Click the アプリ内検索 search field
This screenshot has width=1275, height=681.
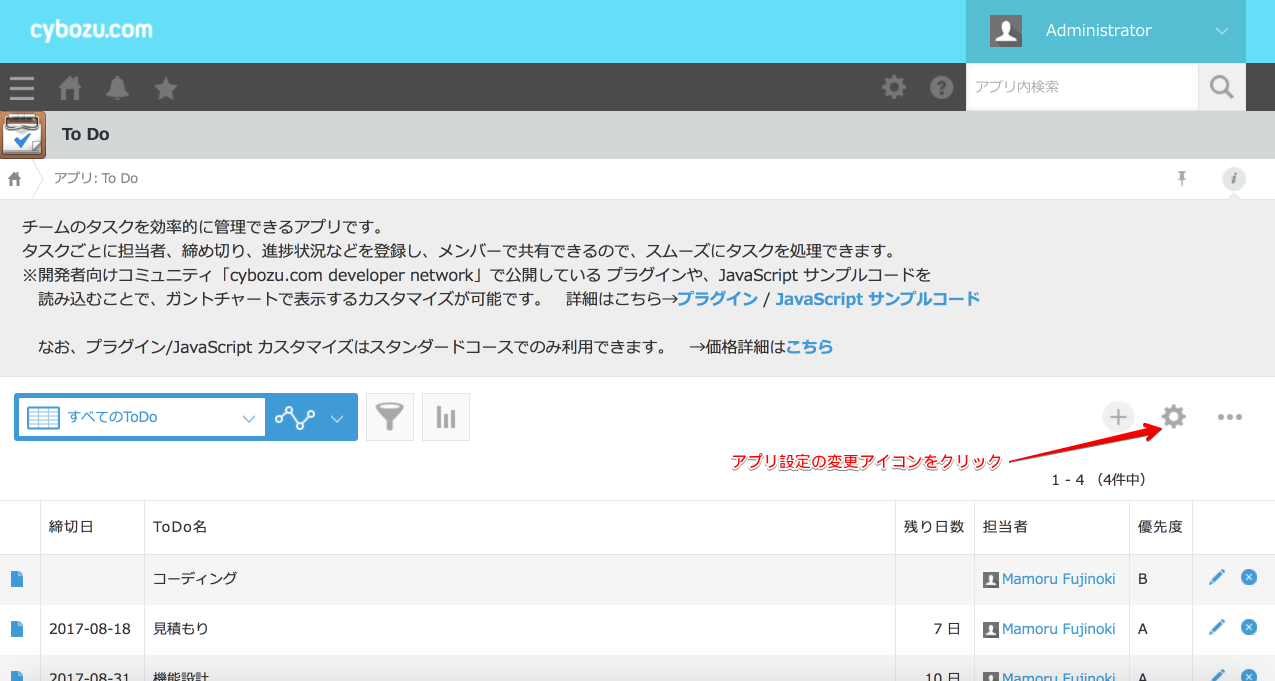1080,87
